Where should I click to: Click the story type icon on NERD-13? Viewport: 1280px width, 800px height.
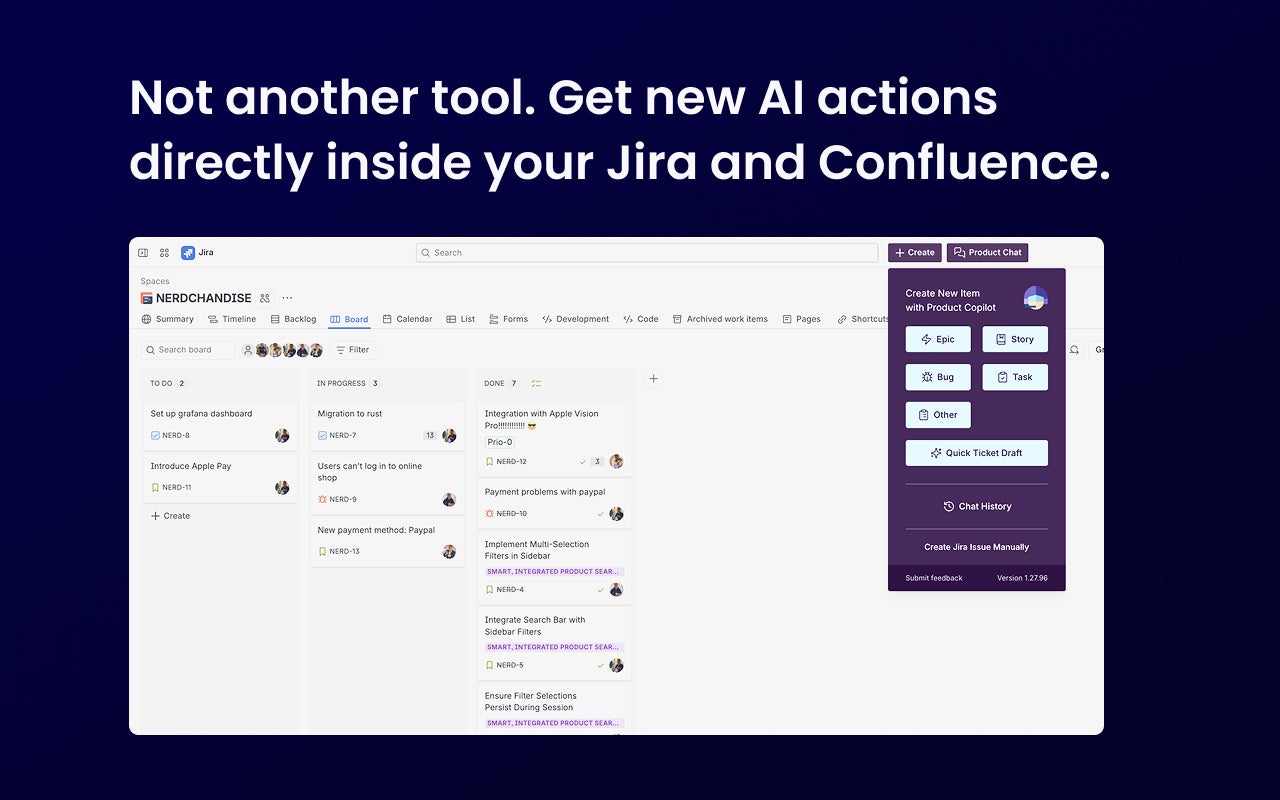tap(322, 551)
